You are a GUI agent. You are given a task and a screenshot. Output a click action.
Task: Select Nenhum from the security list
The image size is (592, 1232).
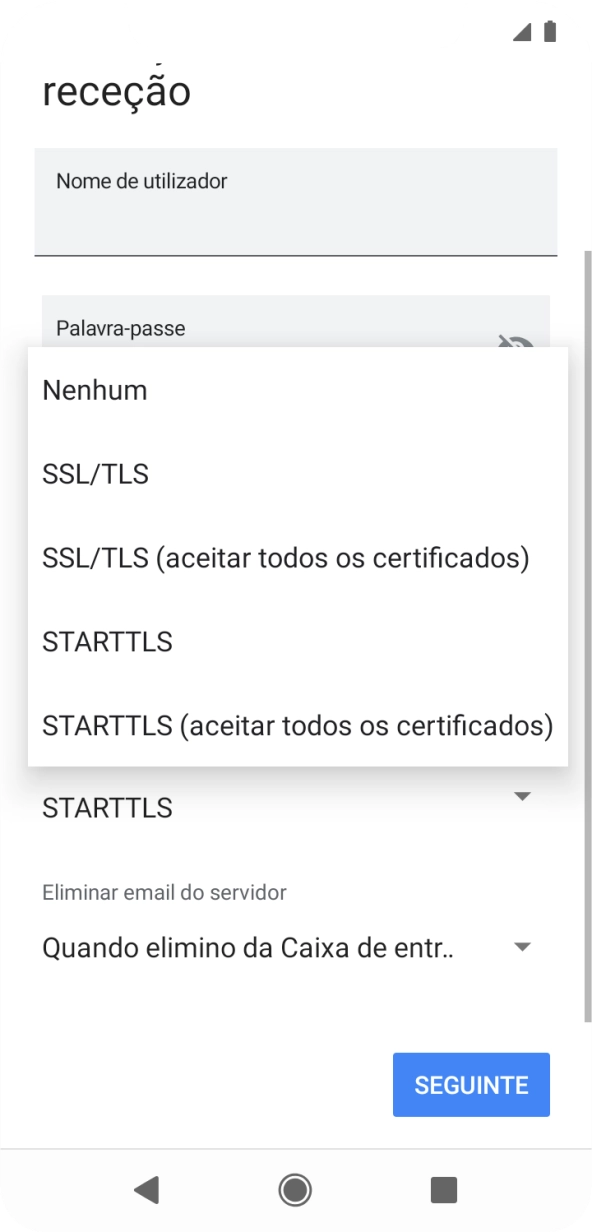[x=94, y=390]
